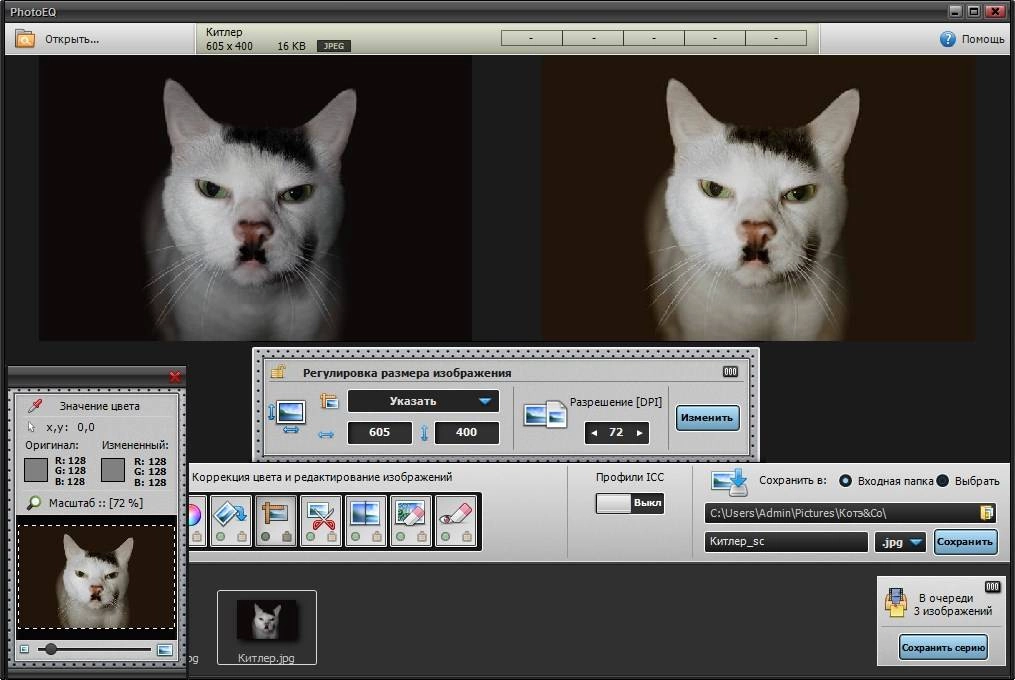Click the counter icon in resize panel header
This screenshot has width=1015, height=680.
coord(730,372)
